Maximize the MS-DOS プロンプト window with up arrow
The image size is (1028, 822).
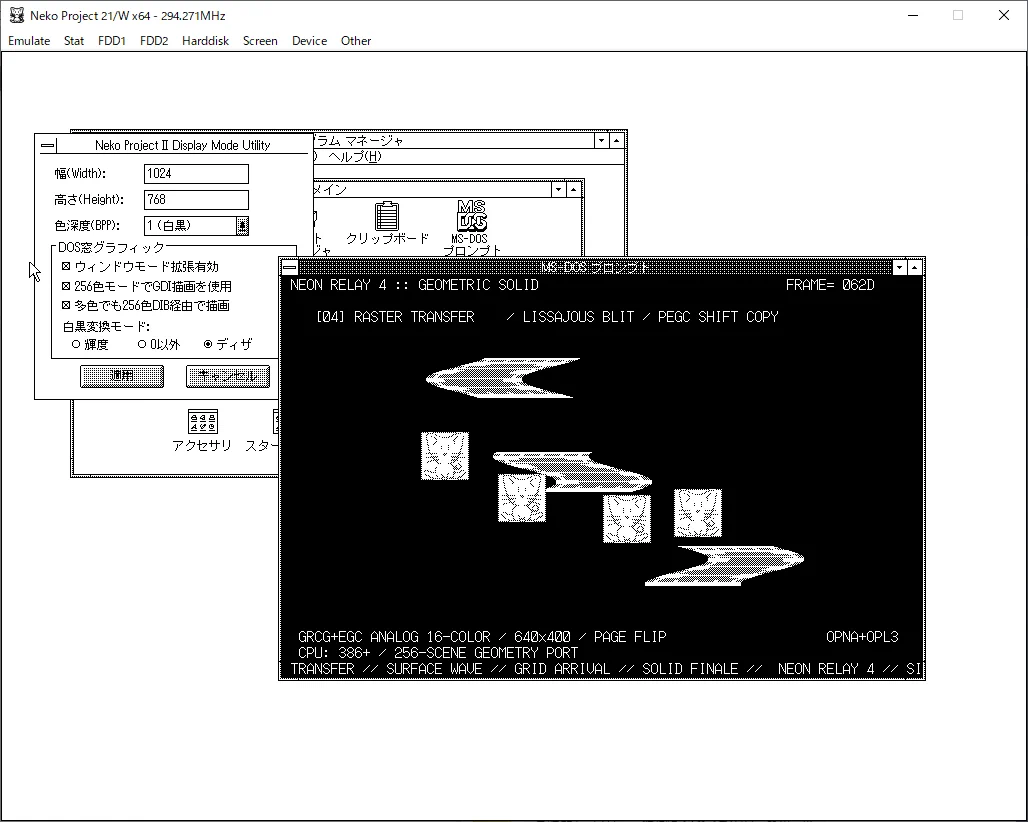tap(915, 267)
